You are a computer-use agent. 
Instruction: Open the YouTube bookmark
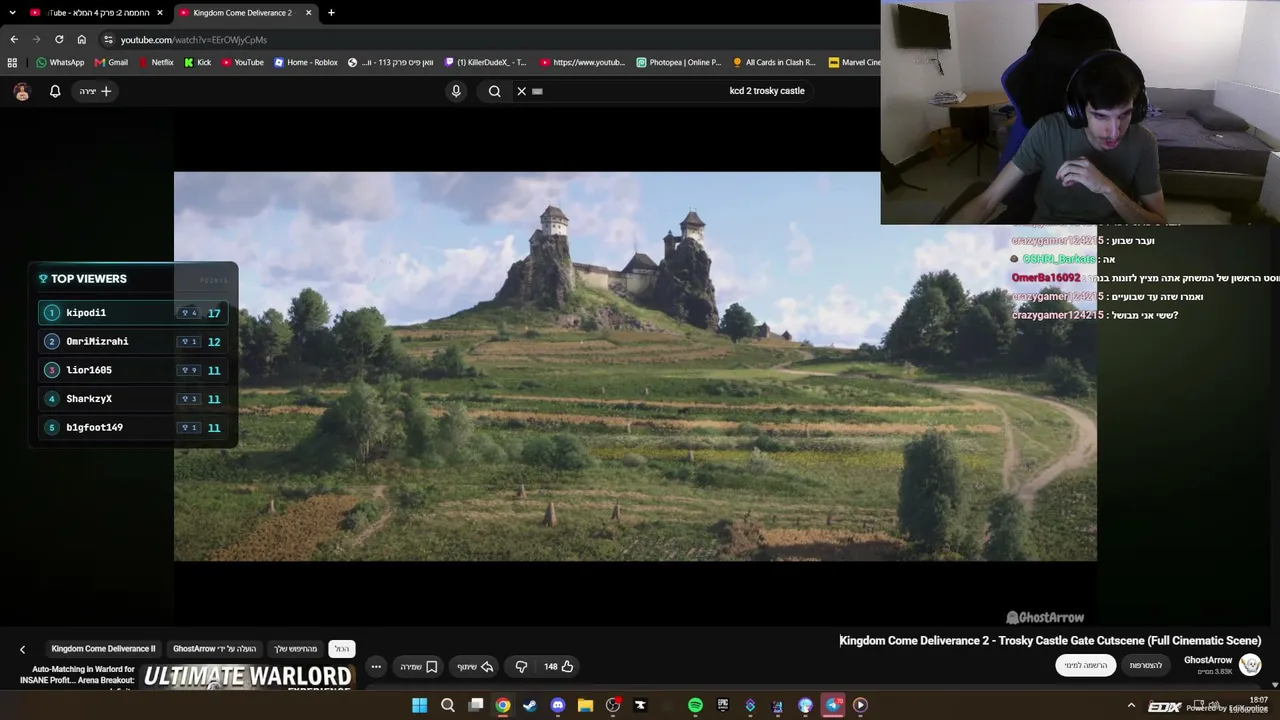(243, 62)
